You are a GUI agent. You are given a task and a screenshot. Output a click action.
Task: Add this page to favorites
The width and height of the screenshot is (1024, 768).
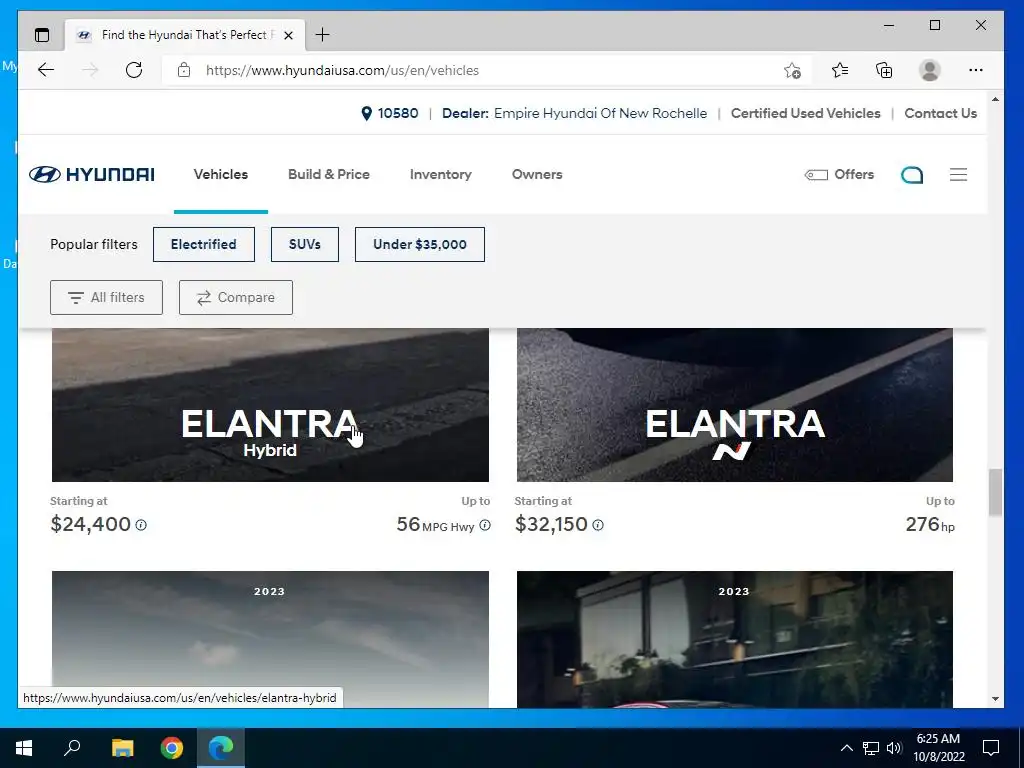[x=792, y=70]
